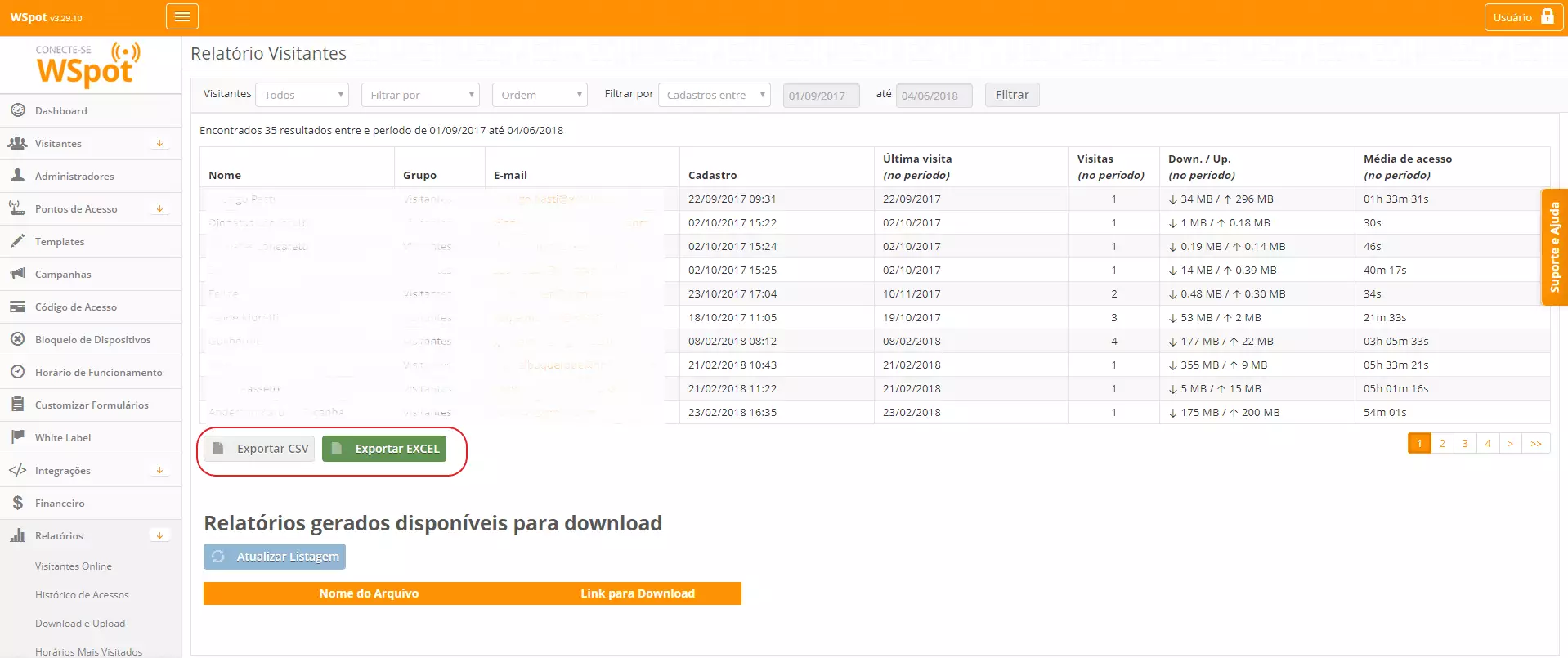Click the Código de Acesso card icon
The width and height of the screenshot is (1568, 658).
[17, 307]
